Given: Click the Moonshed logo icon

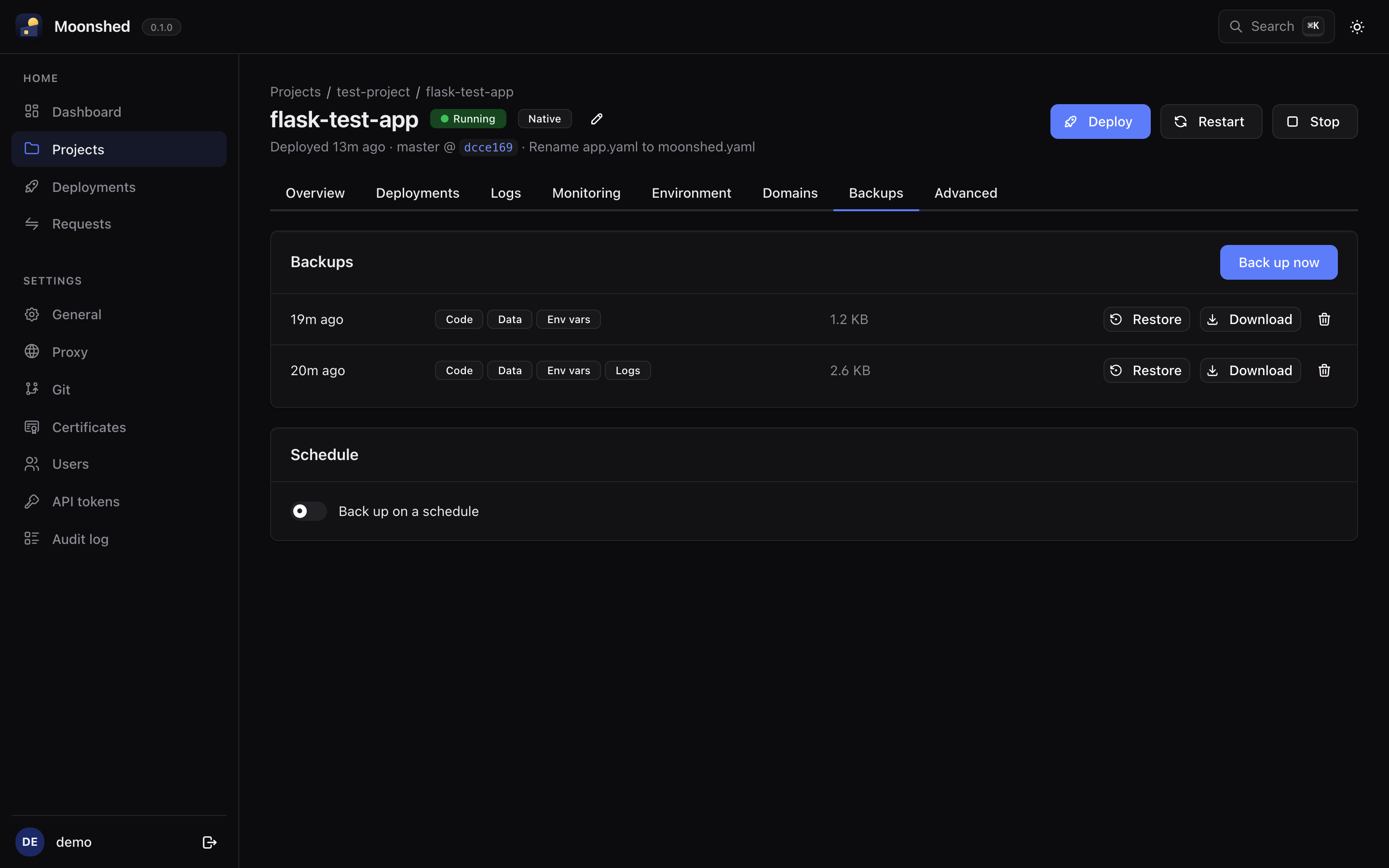Looking at the screenshot, I should pos(29,27).
